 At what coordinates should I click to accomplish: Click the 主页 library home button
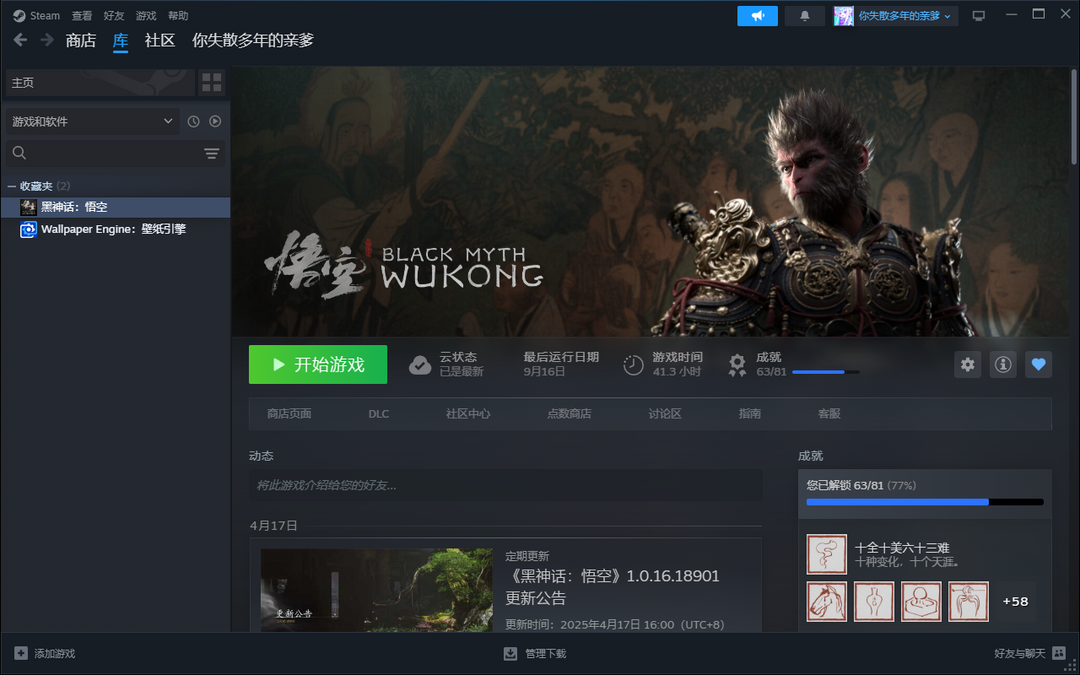coord(101,83)
